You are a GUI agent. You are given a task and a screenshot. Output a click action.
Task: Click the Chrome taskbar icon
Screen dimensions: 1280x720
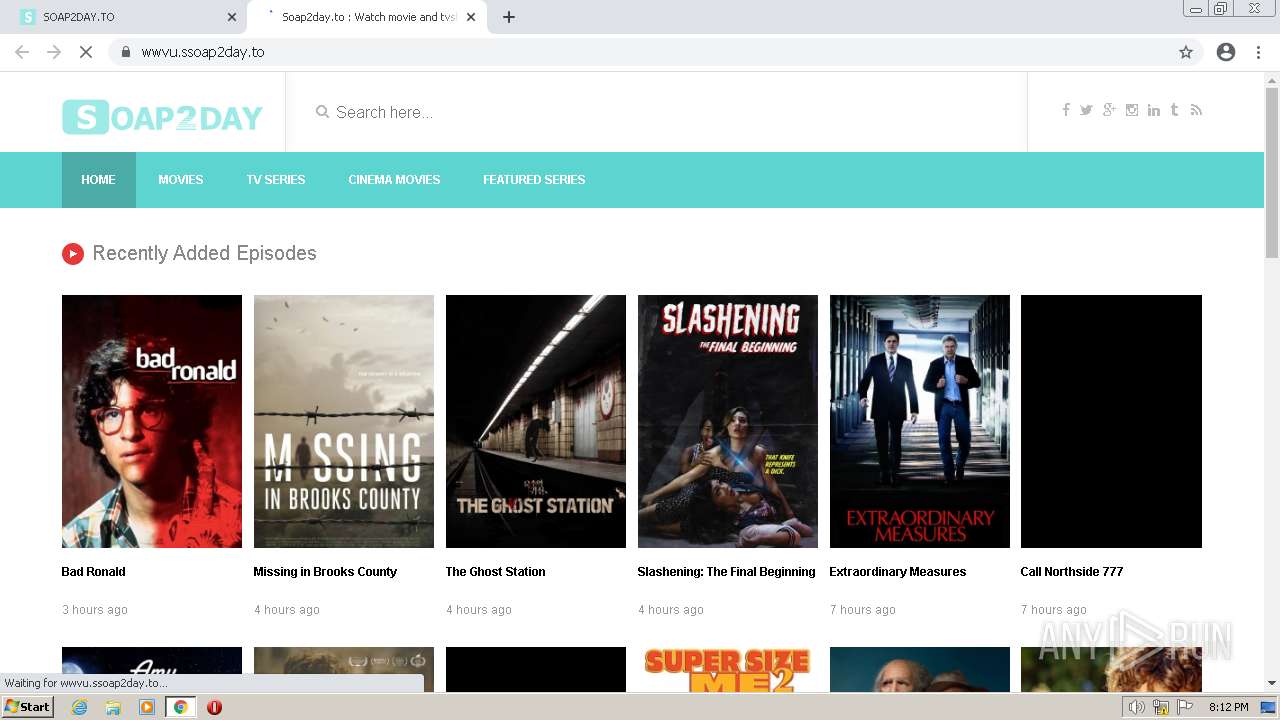180,707
